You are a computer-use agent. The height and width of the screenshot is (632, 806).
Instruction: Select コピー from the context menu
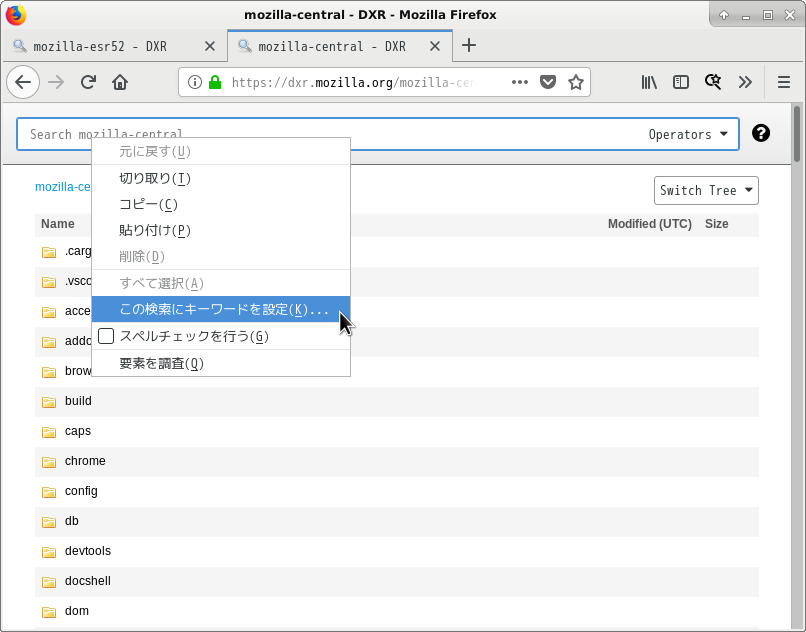(150, 203)
